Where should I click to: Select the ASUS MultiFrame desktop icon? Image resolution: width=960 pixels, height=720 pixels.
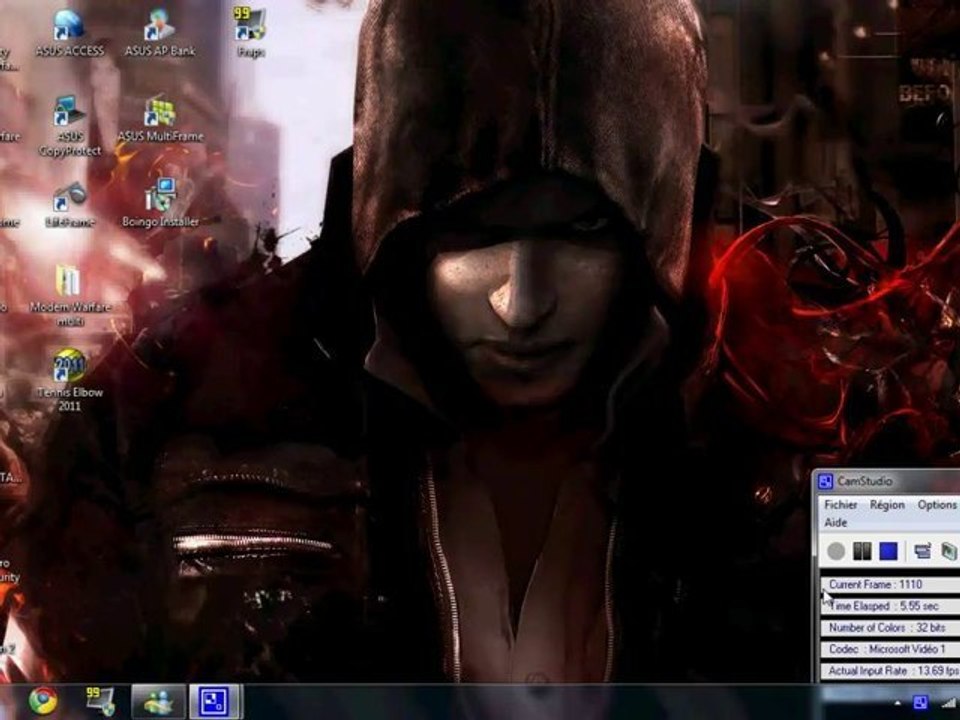160,119
